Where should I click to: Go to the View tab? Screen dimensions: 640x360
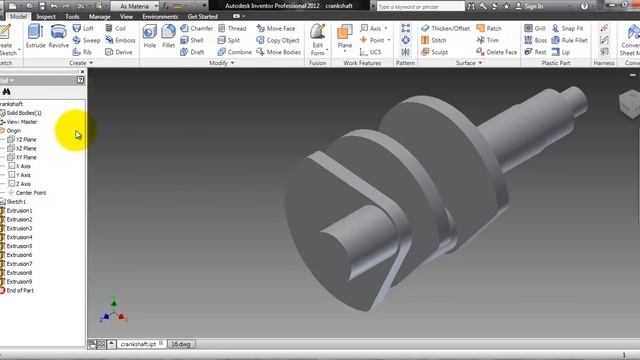[x=126, y=16]
